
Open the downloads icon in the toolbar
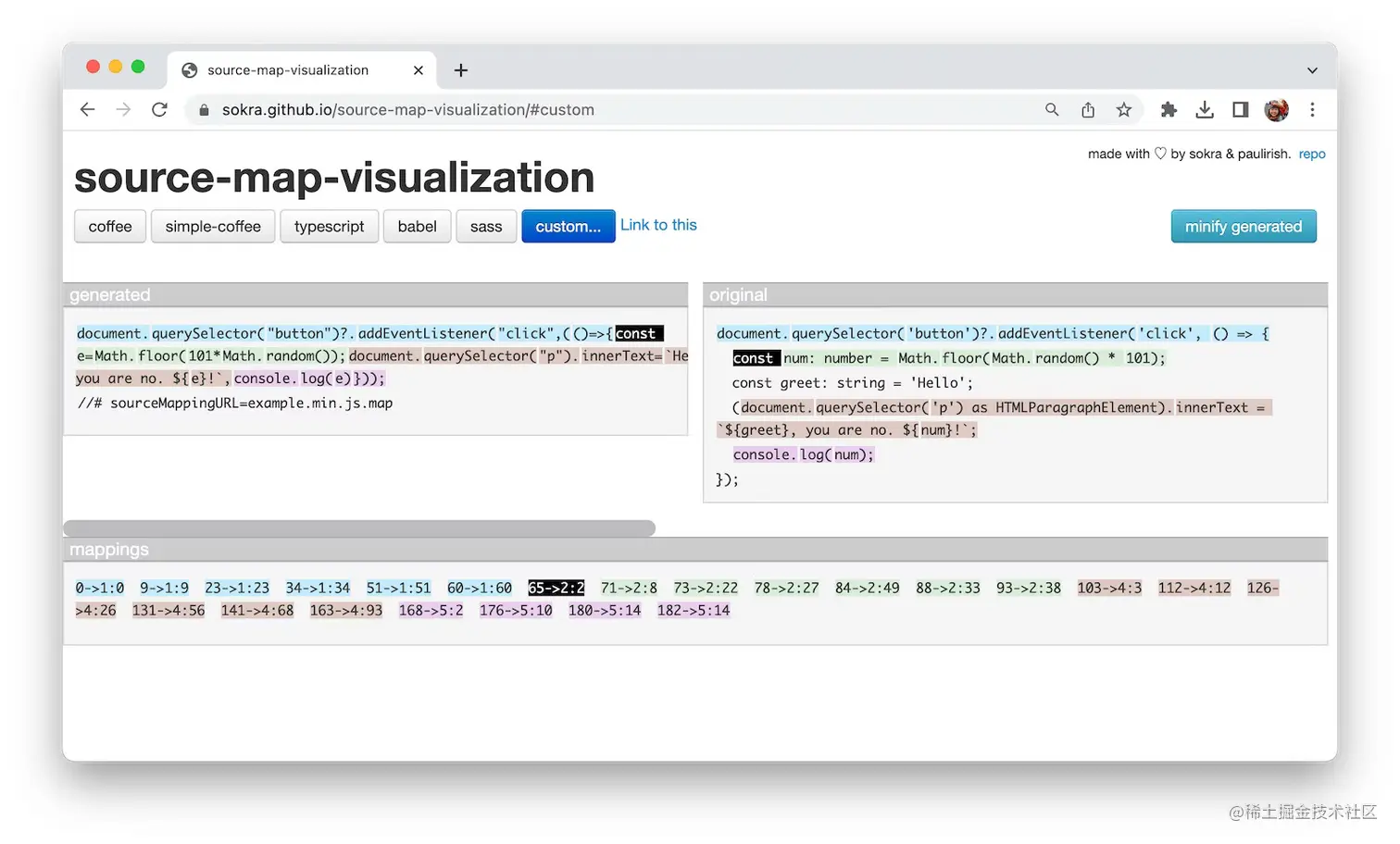click(x=1204, y=109)
